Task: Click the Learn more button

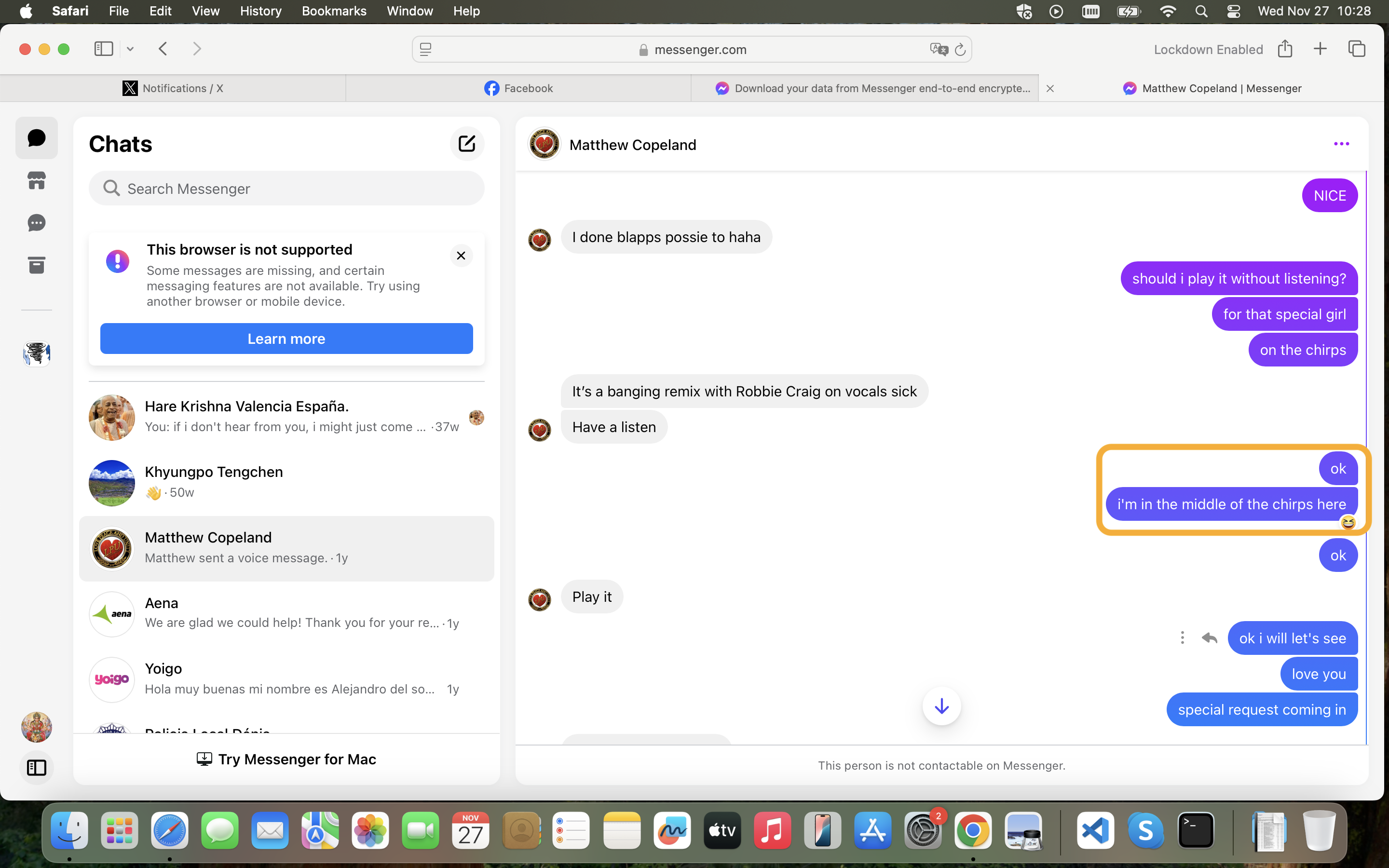Action: click(286, 339)
